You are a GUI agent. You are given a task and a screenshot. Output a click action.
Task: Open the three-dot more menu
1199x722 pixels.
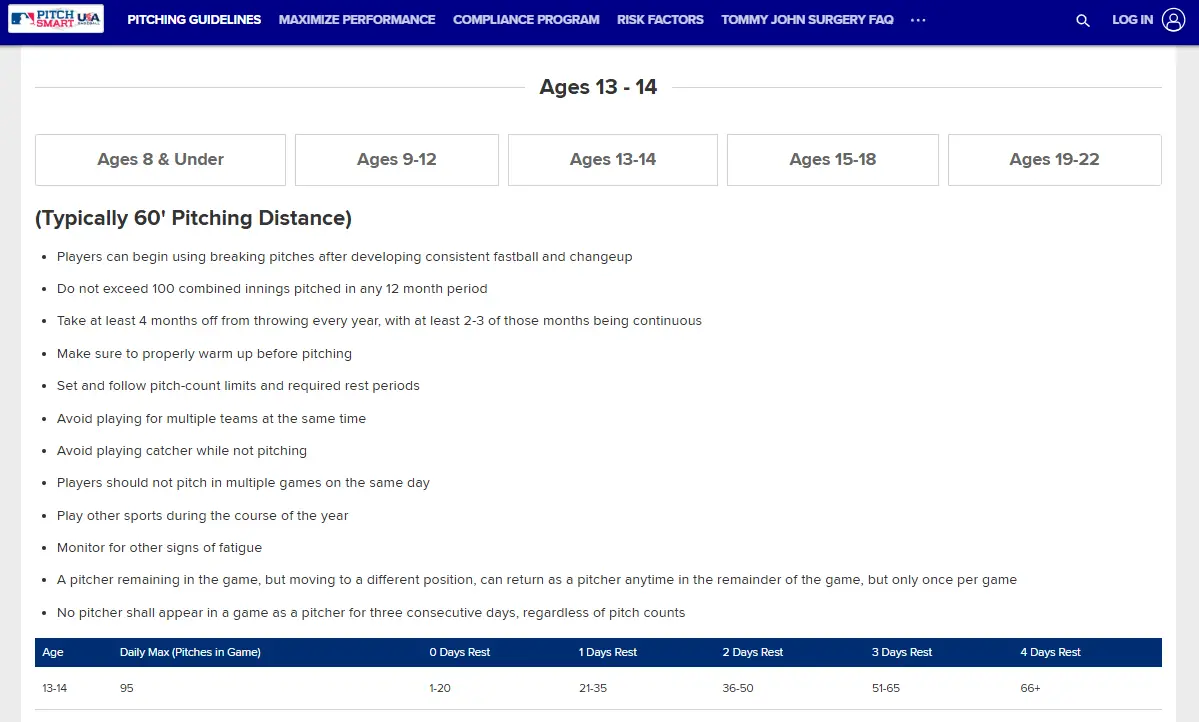[918, 20]
